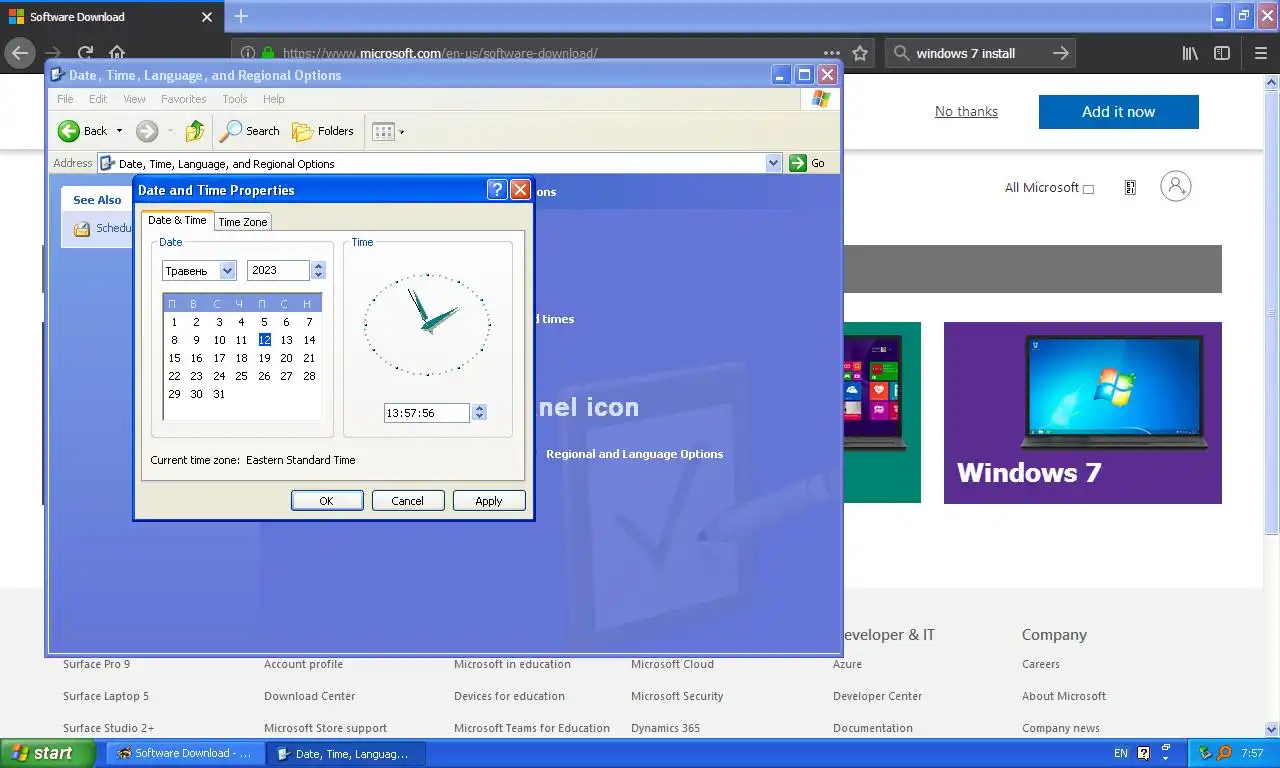Click the Careers footer link
This screenshot has height=768, width=1280.
[x=1041, y=664]
